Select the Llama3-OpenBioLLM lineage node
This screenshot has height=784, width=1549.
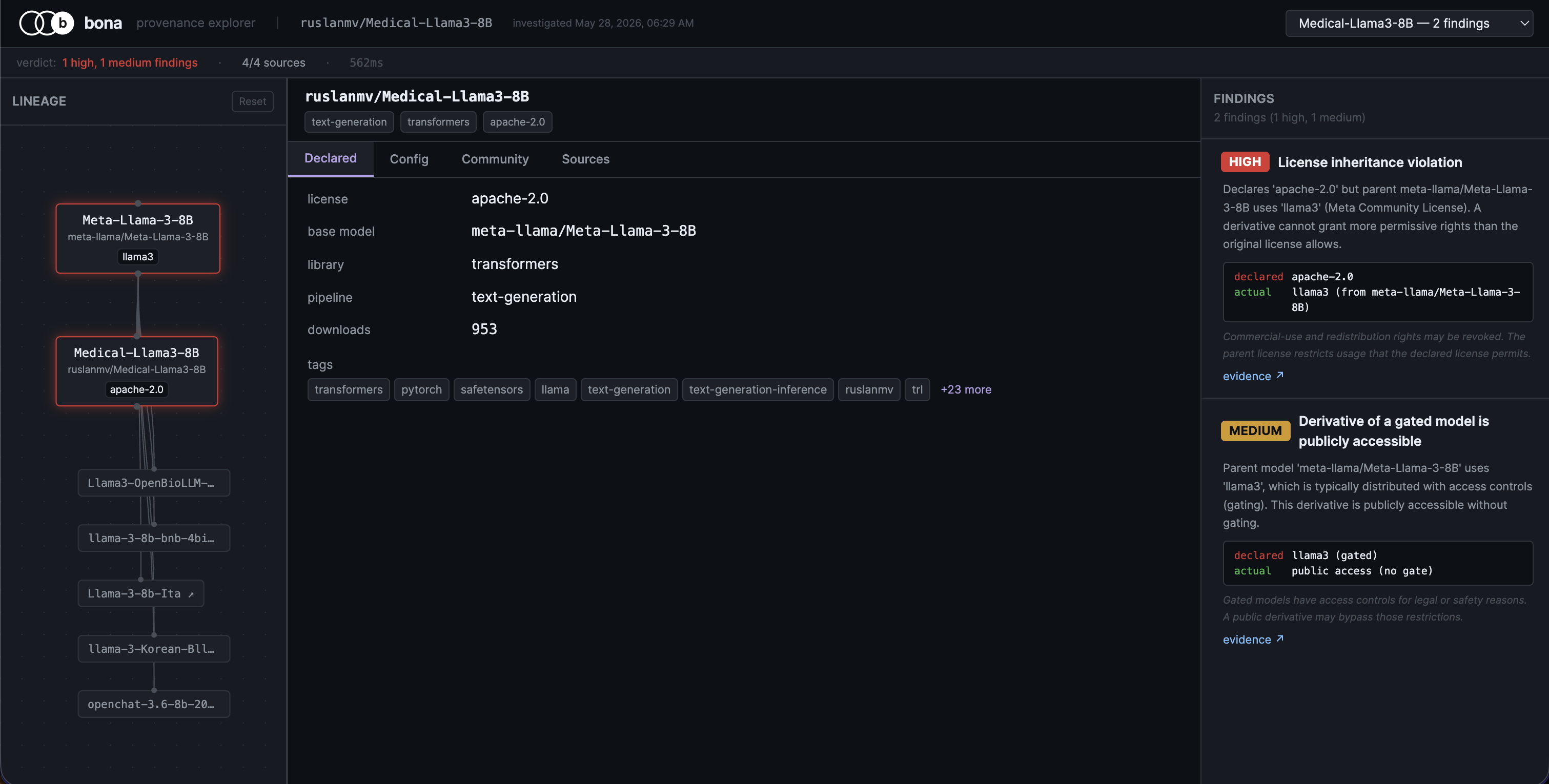[154, 483]
